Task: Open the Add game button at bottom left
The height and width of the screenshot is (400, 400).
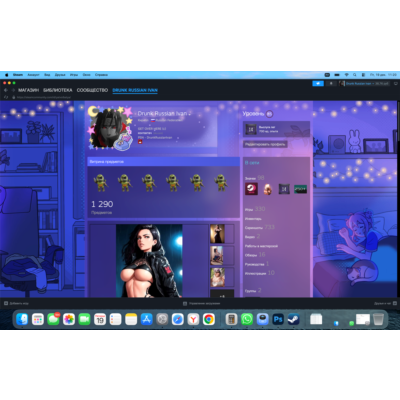Action: (x=16, y=303)
